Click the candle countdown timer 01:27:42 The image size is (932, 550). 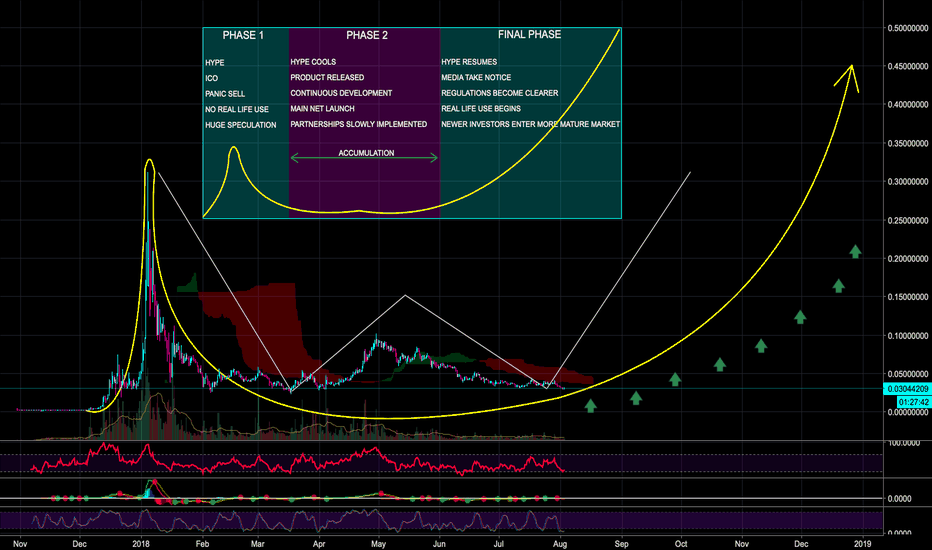pyautogui.click(x=913, y=402)
